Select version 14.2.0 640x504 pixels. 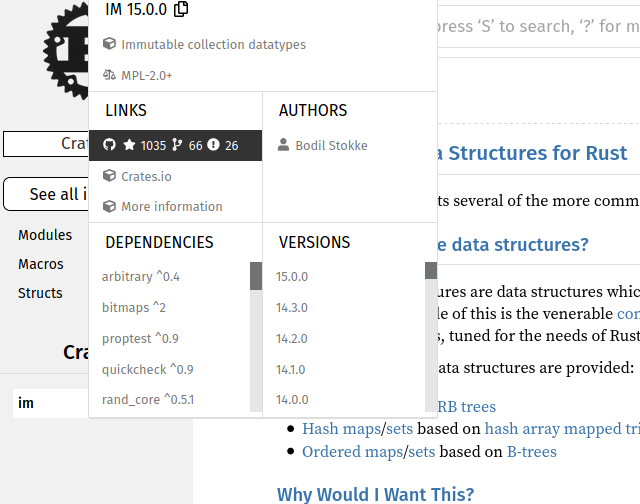[292, 339]
